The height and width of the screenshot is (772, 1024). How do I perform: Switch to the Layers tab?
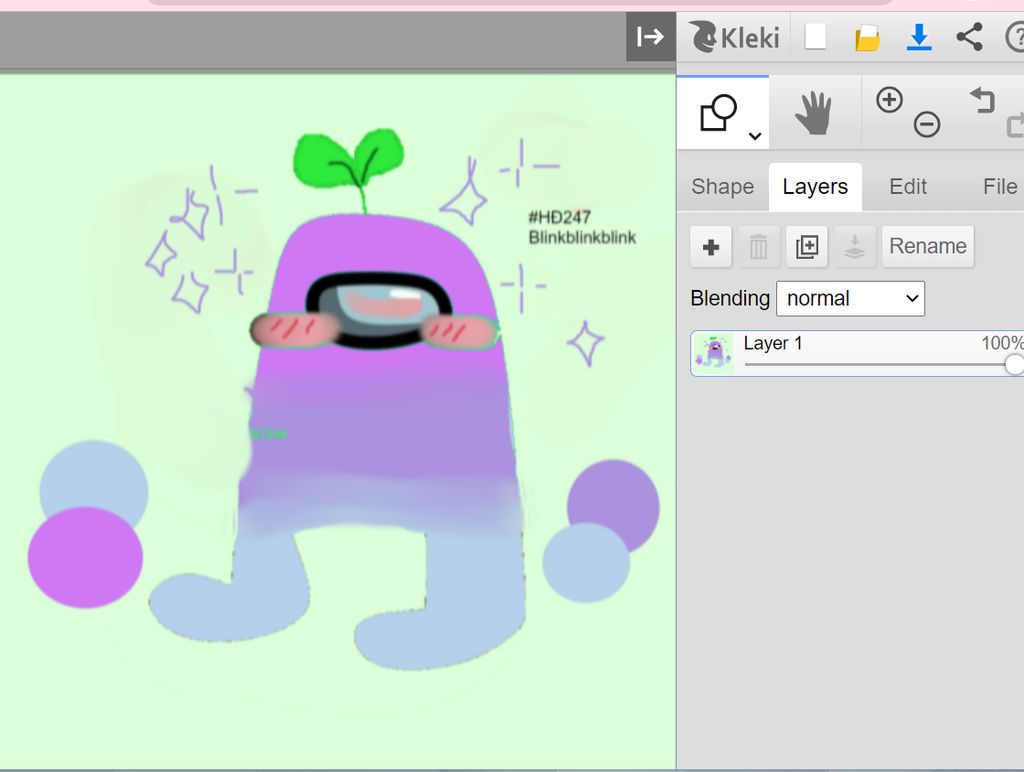[815, 187]
